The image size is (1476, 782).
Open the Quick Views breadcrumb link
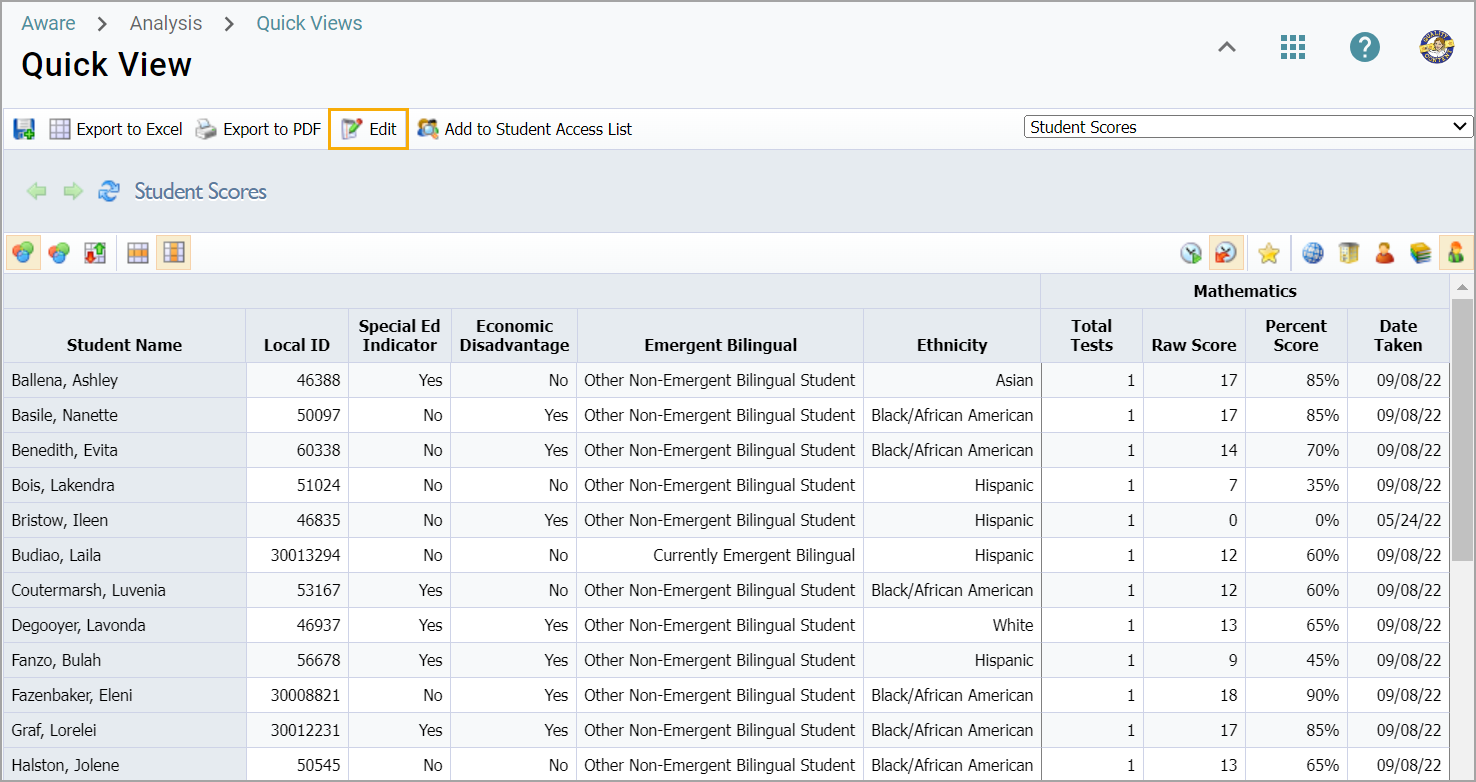pos(309,23)
